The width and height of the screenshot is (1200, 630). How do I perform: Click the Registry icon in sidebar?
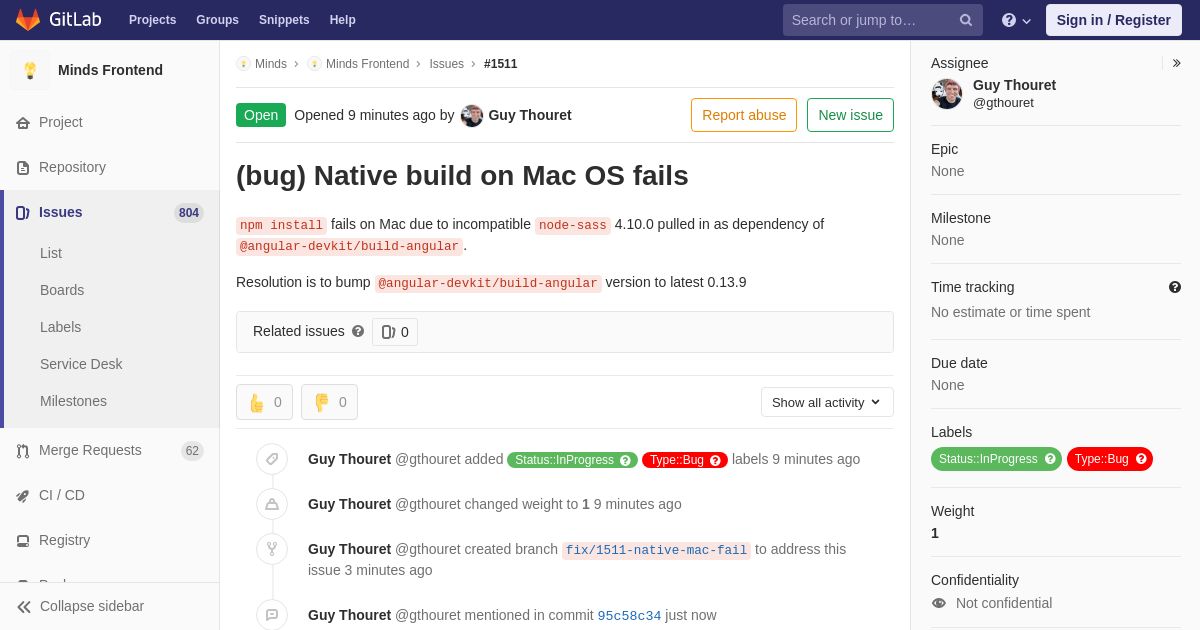pyautogui.click(x=23, y=540)
